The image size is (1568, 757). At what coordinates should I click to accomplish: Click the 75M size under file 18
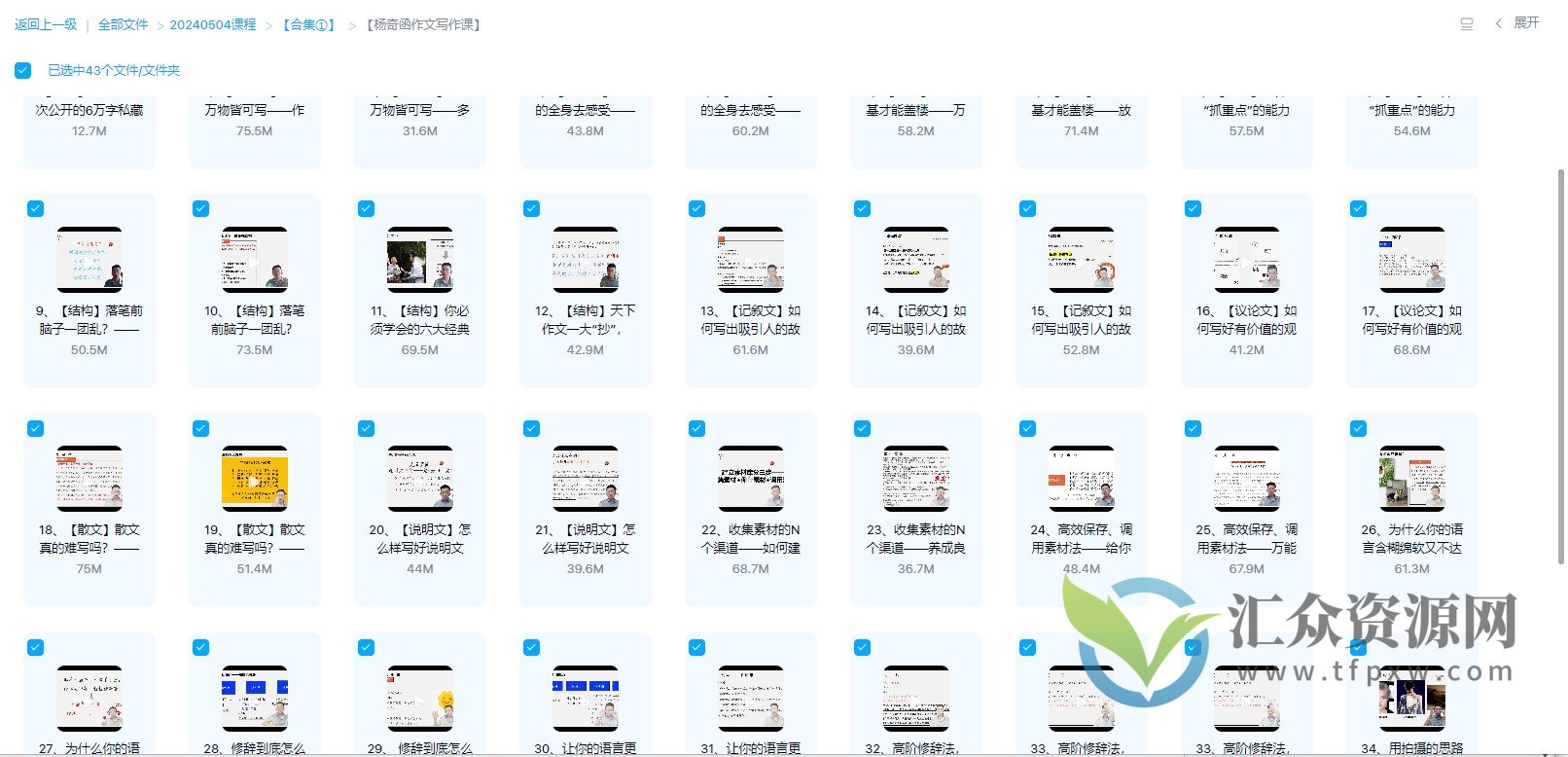point(89,569)
